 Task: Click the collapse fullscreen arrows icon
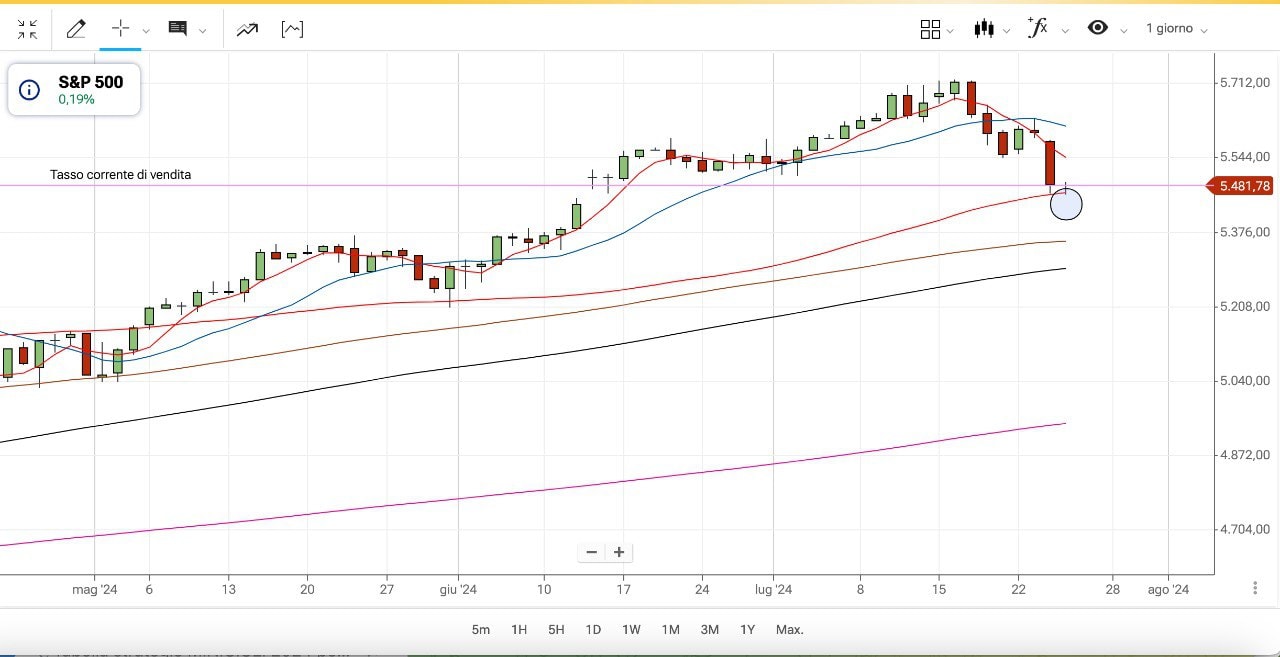(27, 29)
